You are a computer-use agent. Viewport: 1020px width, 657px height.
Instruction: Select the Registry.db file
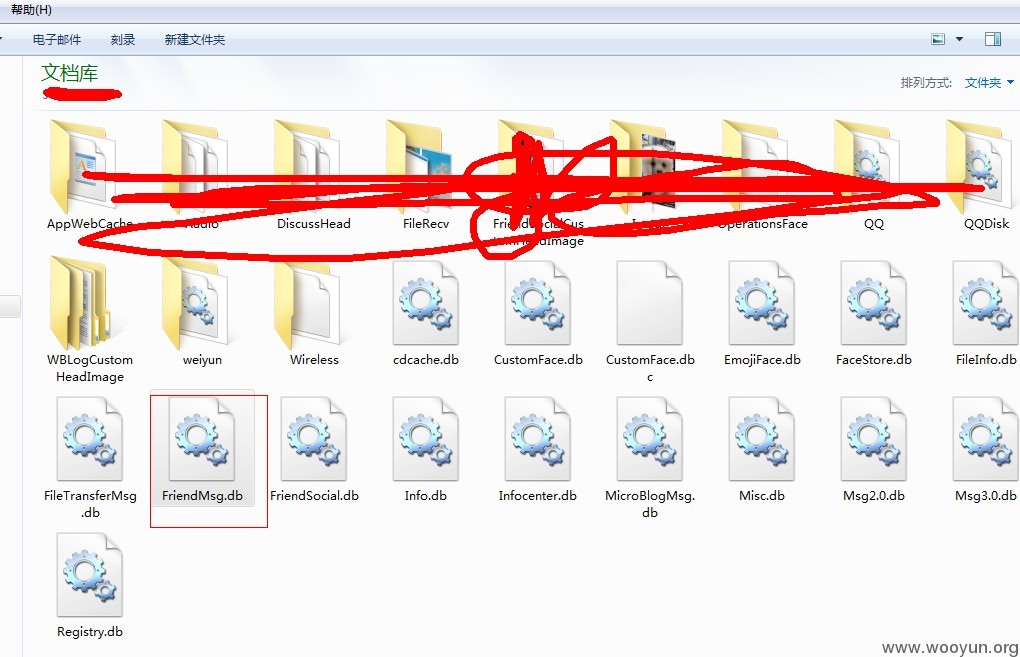pyautogui.click(x=90, y=587)
